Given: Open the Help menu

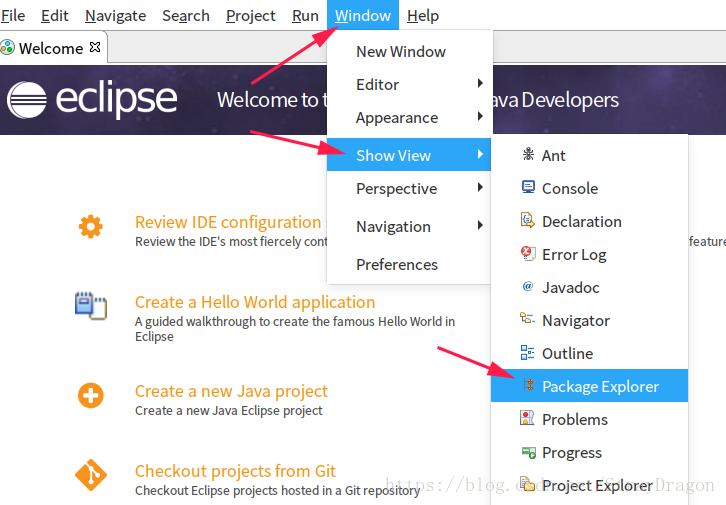Looking at the screenshot, I should coord(423,16).
